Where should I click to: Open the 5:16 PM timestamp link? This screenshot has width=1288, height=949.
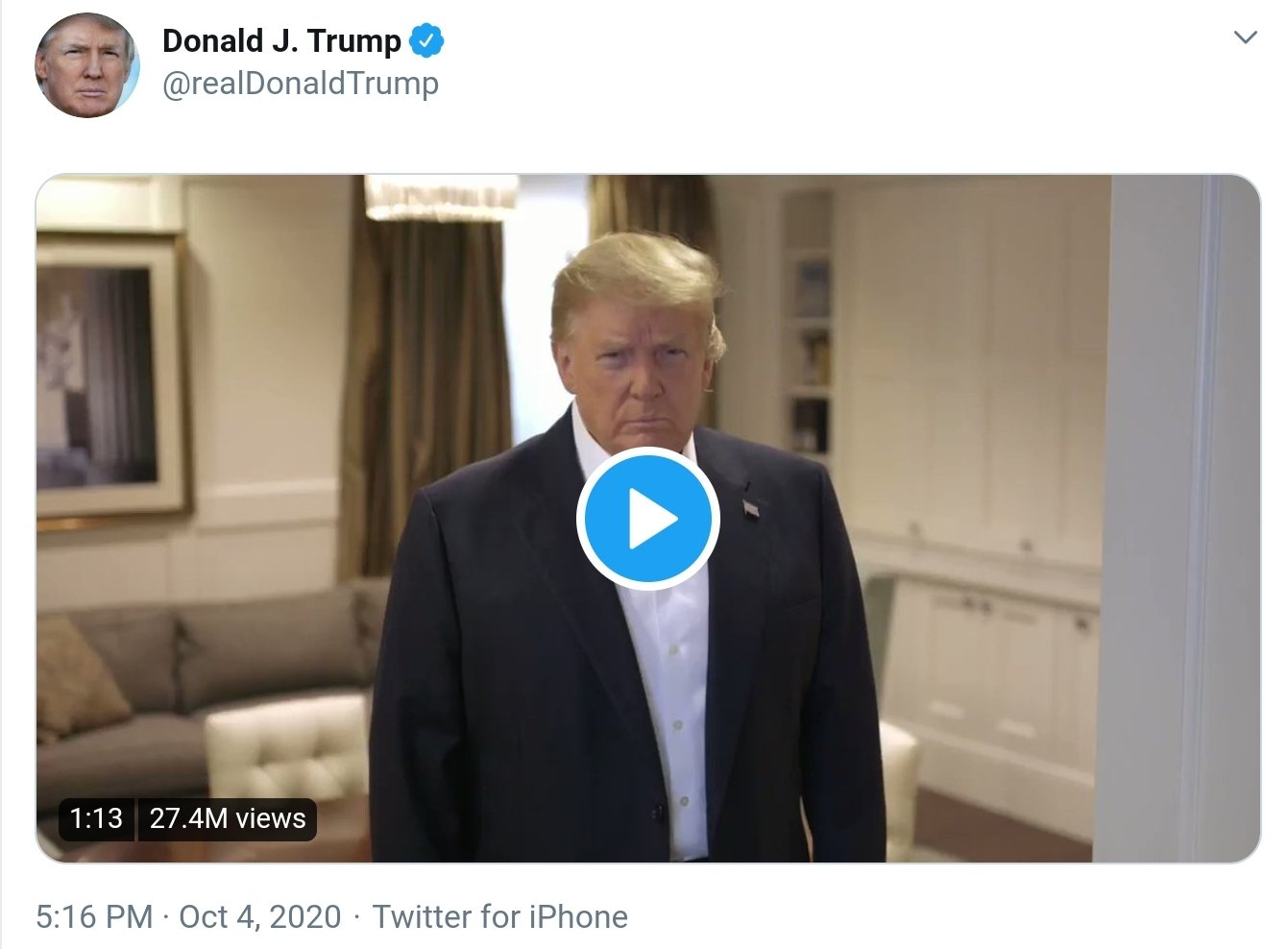[94, 916]
